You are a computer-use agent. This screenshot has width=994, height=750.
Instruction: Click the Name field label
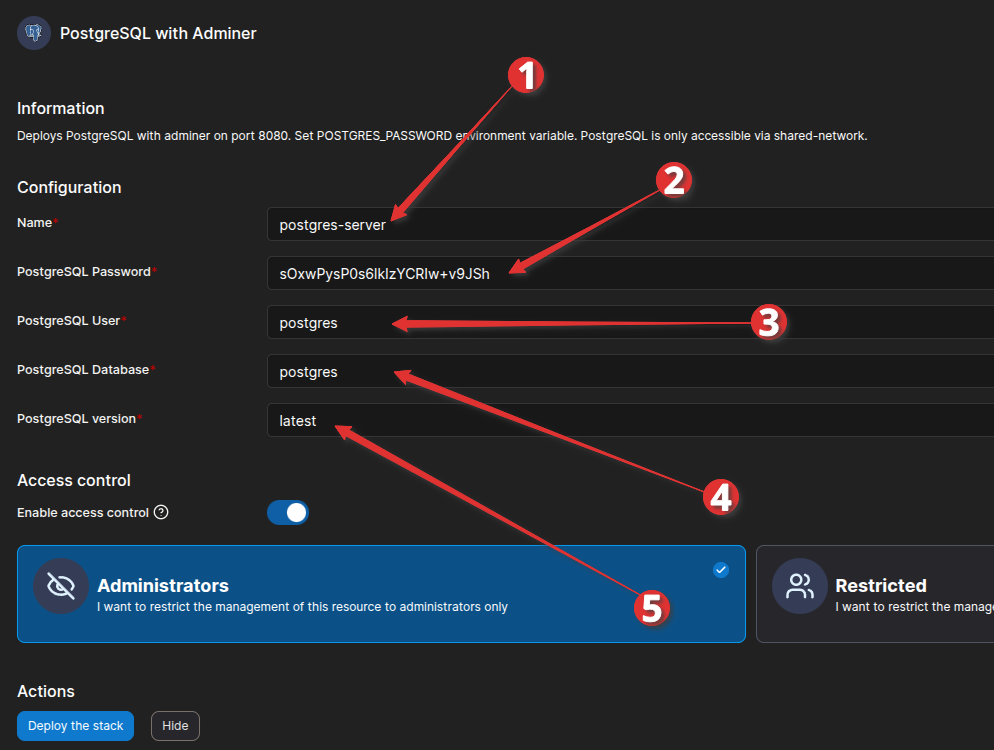click(x=34, y=223)
